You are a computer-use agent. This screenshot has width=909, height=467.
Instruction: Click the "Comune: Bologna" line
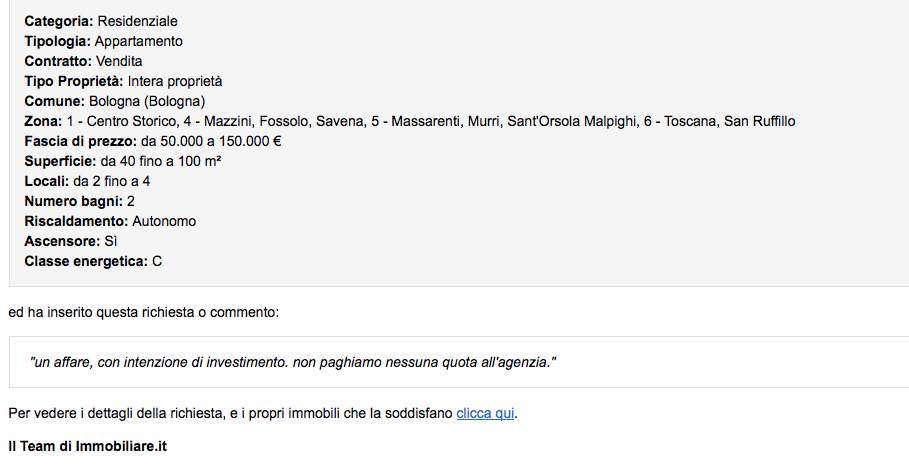pyautogui.click(x=114, y=101)
